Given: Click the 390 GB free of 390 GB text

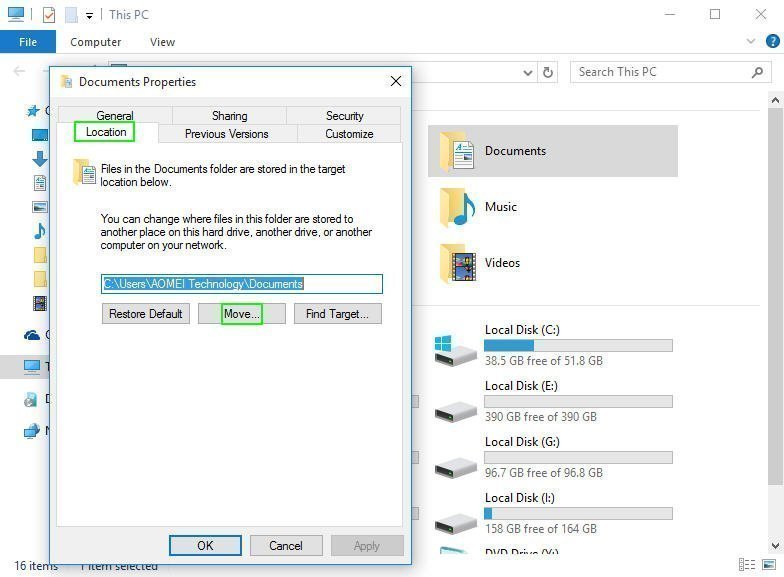Looking at the screenshot, I should pos(540,416).
